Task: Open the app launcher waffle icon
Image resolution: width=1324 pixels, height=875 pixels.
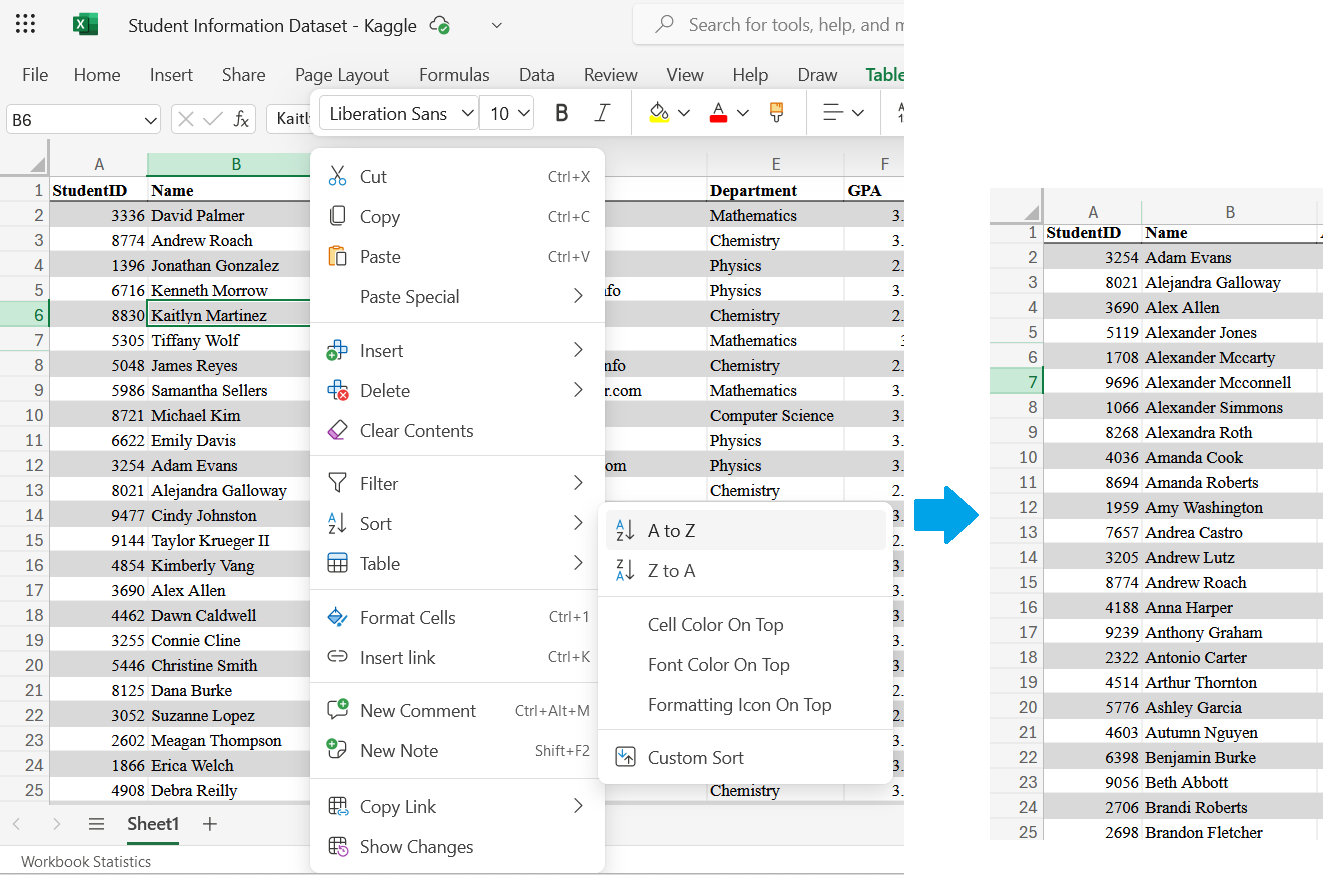Action: [x=26, y=25]
